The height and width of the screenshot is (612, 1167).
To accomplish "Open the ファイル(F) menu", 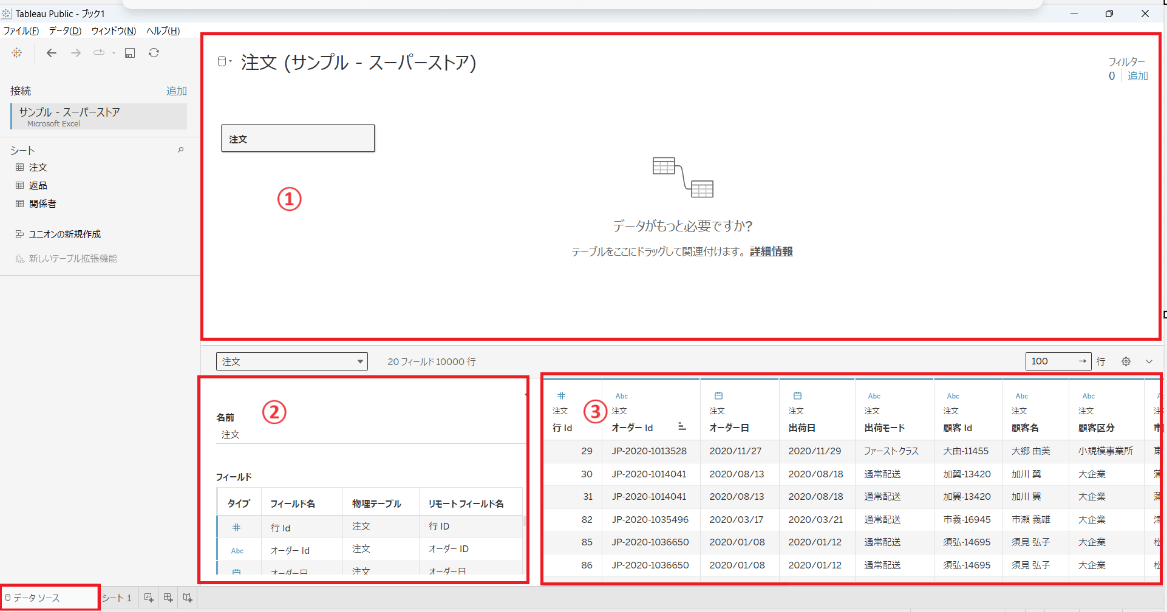I will click(x=21, y=31).
